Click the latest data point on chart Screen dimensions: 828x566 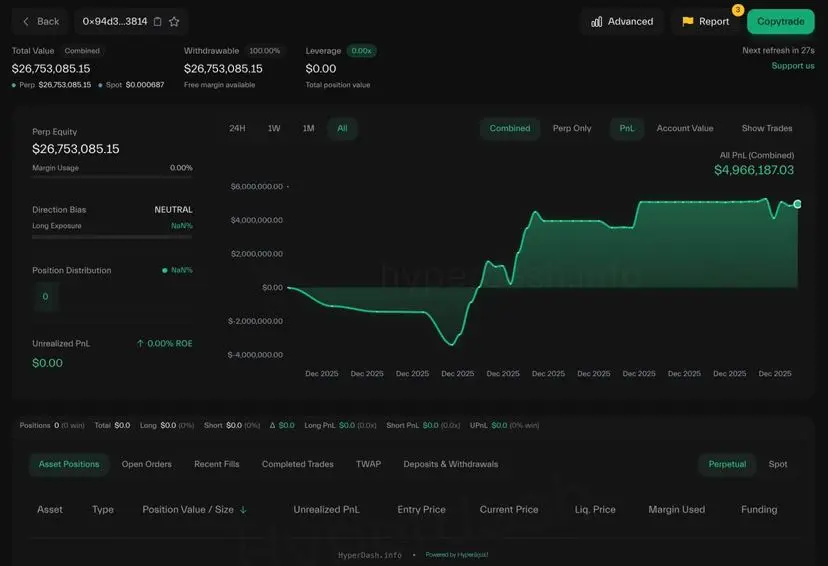pos(797,204)
